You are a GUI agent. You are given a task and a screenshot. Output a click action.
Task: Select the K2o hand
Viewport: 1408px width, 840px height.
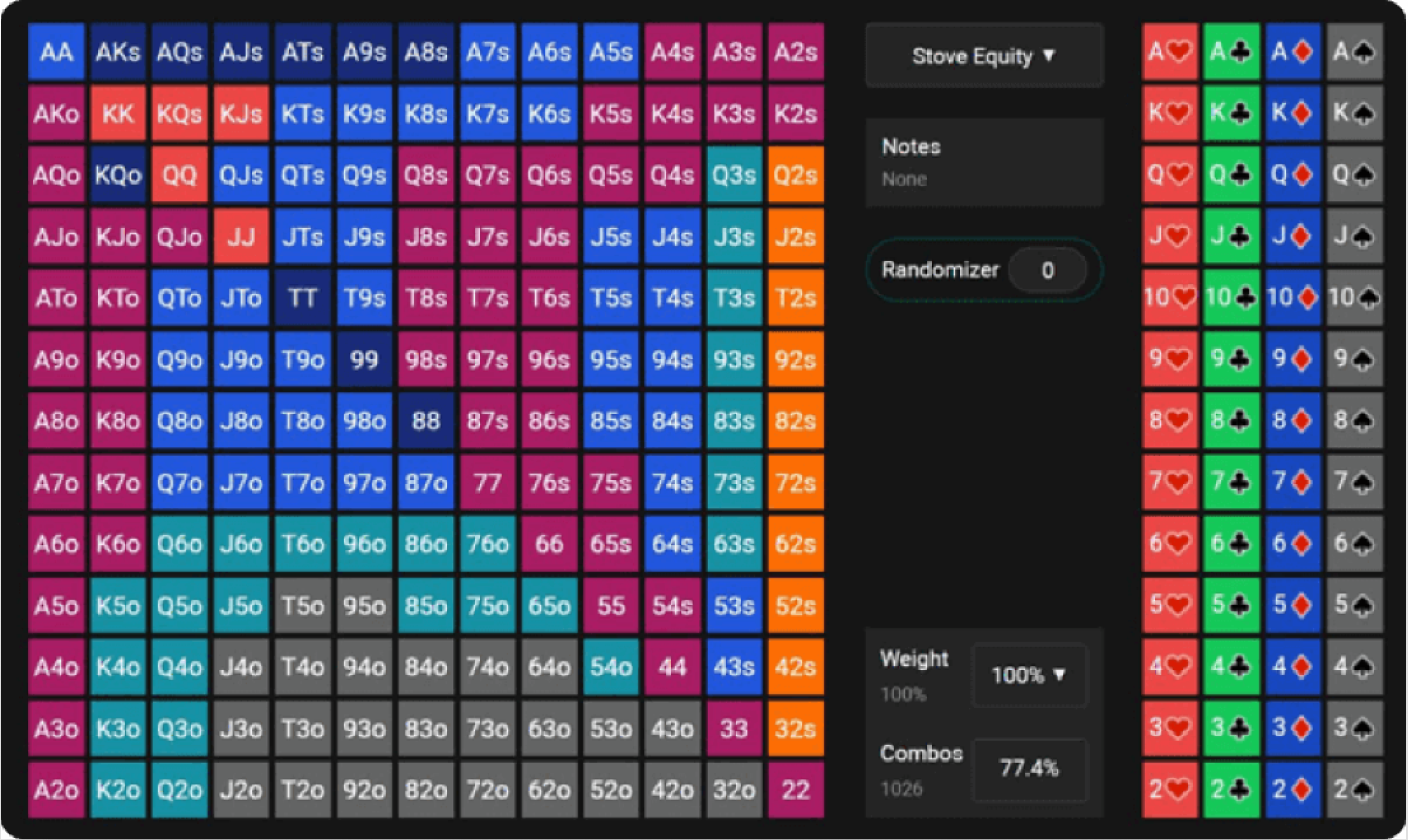[x=118, y=790]
